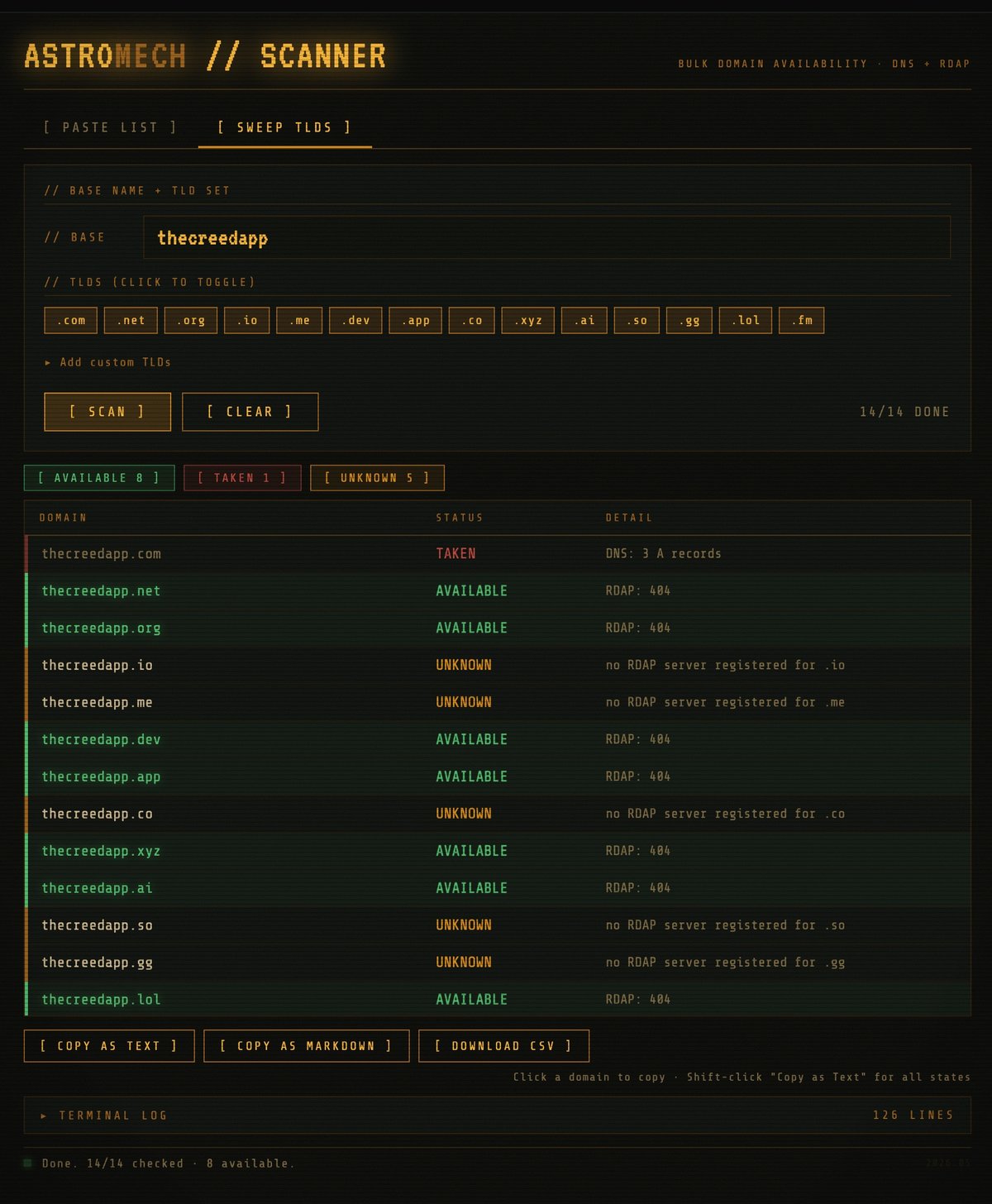Copy domain thecreedapp.app
Viewport: 992px width, 1204px height.
[101, 777]
